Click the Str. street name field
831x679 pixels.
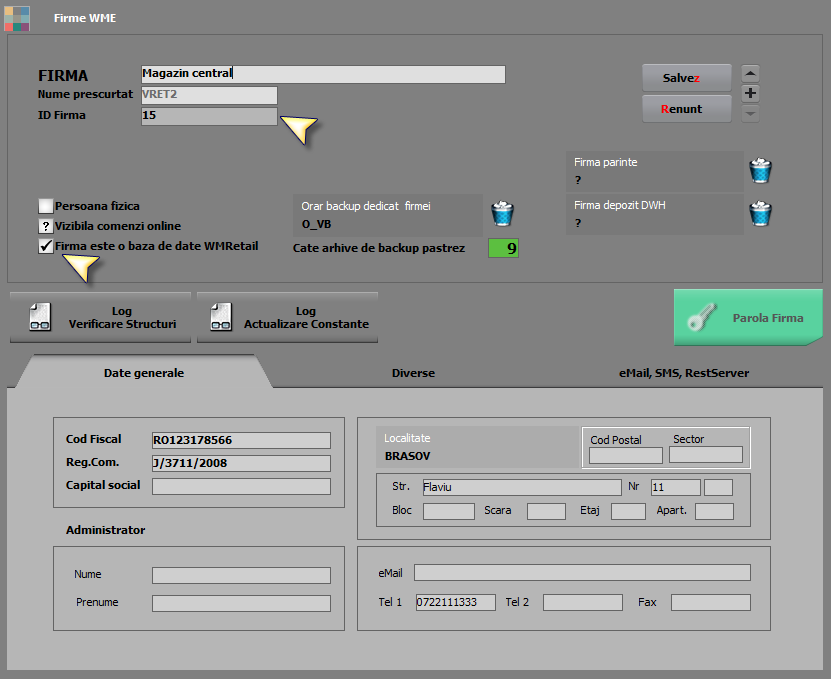(x=522, y=487)
